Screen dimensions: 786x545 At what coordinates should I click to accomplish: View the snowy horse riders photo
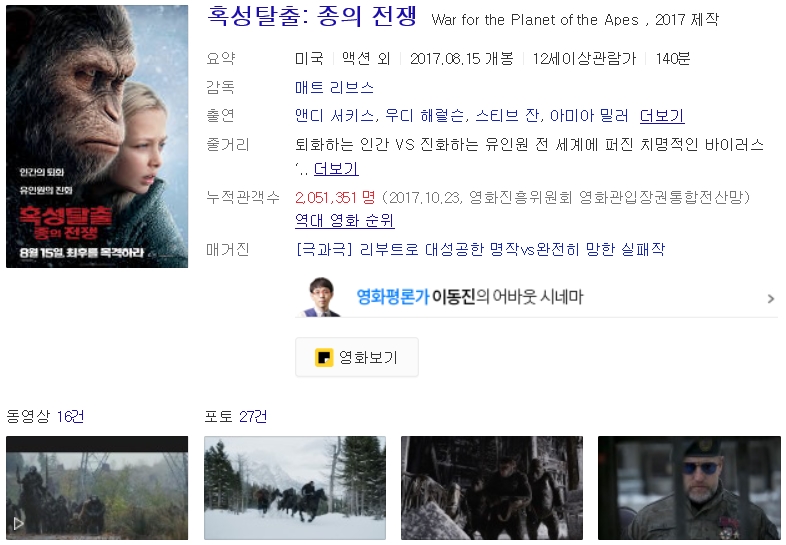tap(295, 488)
